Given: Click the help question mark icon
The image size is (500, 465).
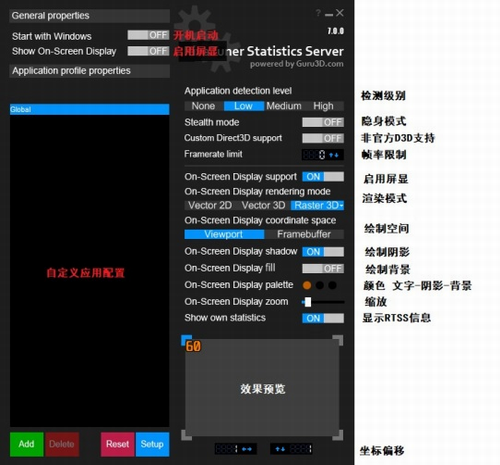Looking at the screenshot, I should tap(318, 13).
